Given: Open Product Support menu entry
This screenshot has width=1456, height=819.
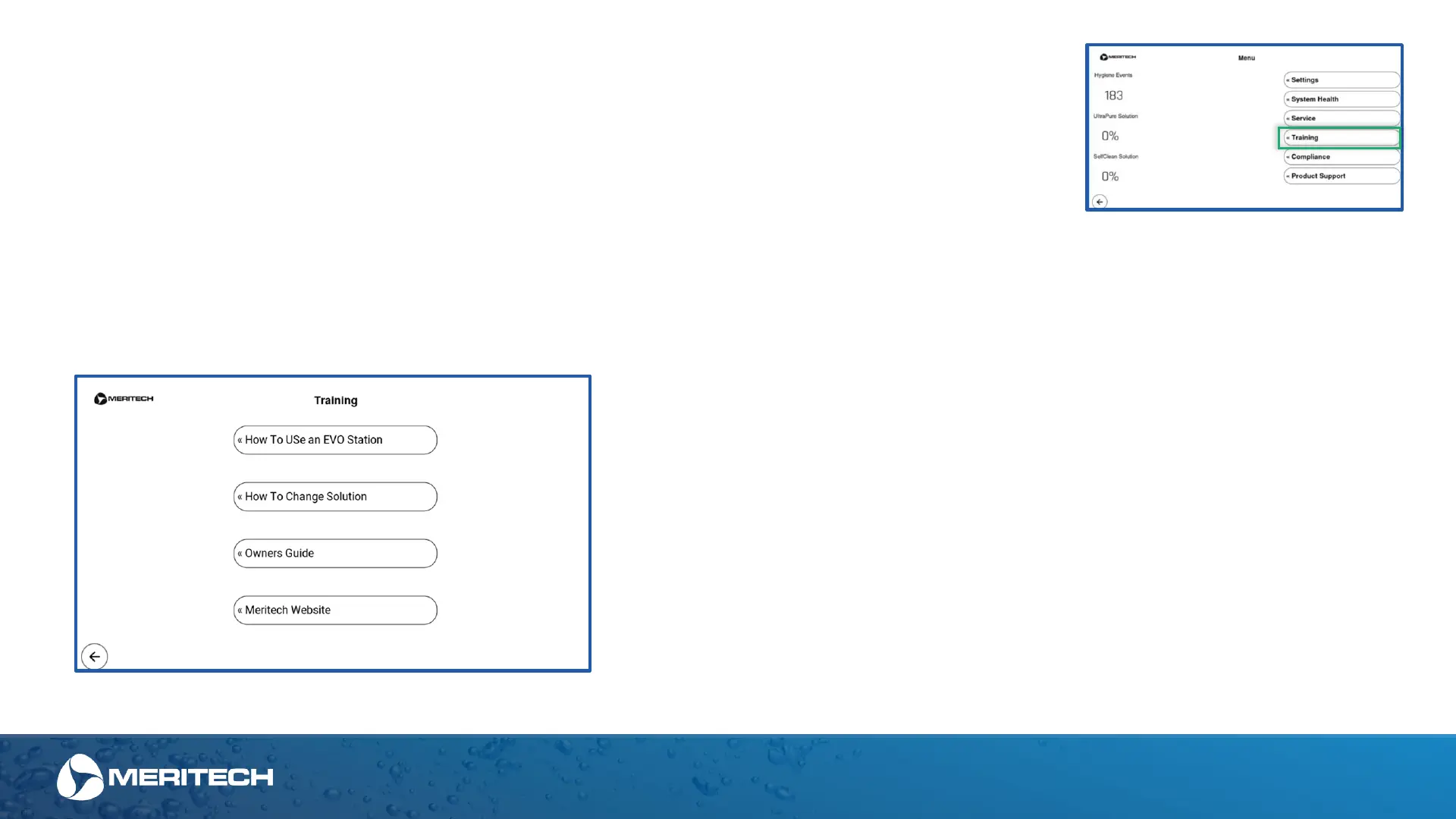Looking at the screenshot, I should [1341, 176].
